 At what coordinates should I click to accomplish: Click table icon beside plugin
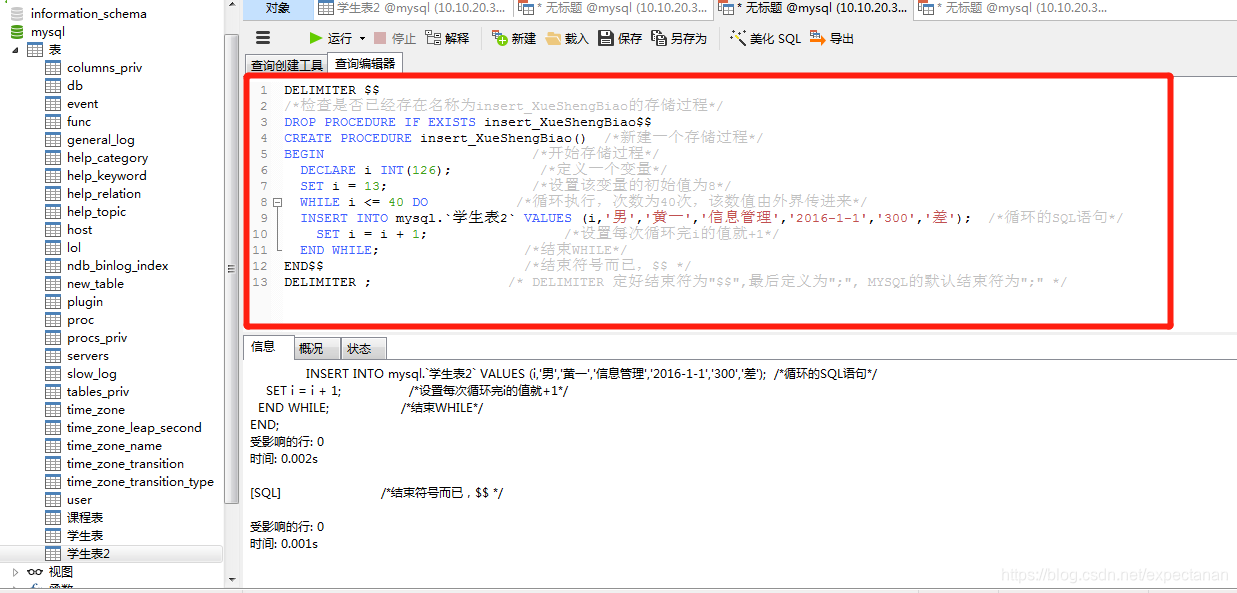coord(53,302)
